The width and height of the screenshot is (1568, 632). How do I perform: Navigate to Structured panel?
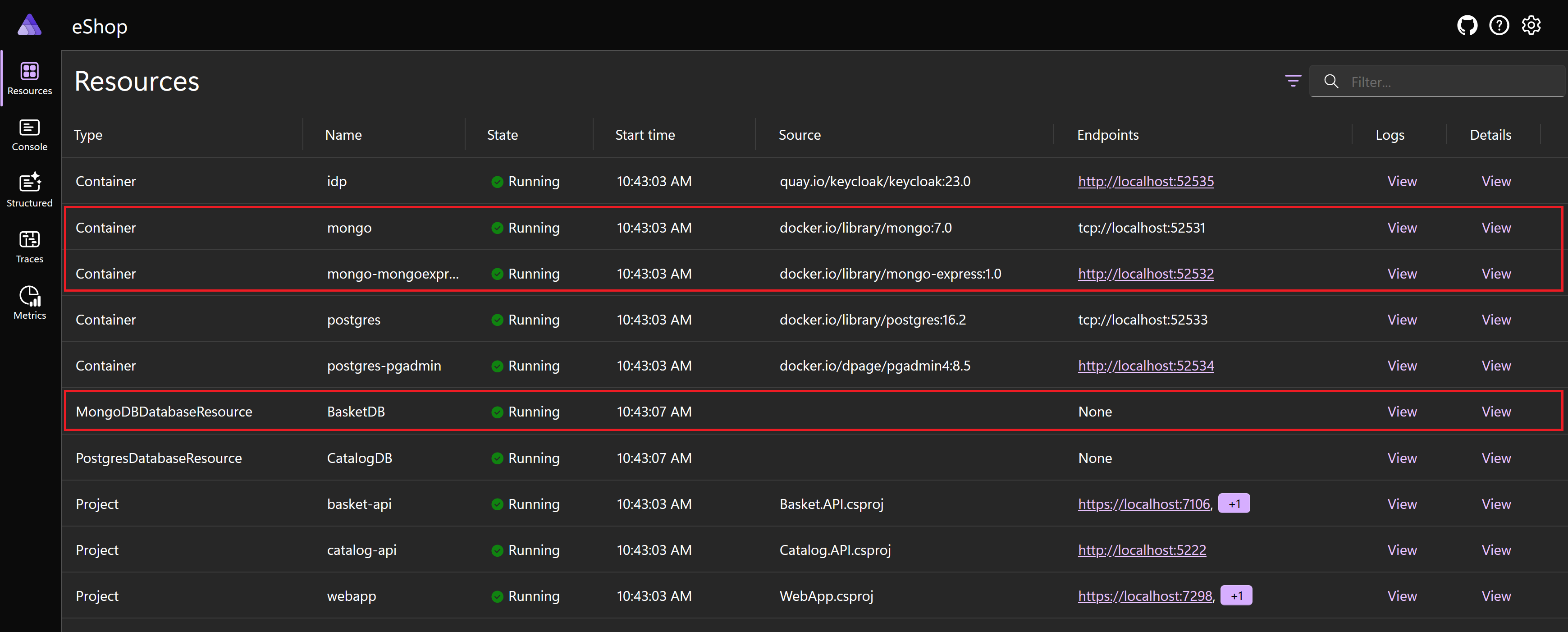(29, 192)
